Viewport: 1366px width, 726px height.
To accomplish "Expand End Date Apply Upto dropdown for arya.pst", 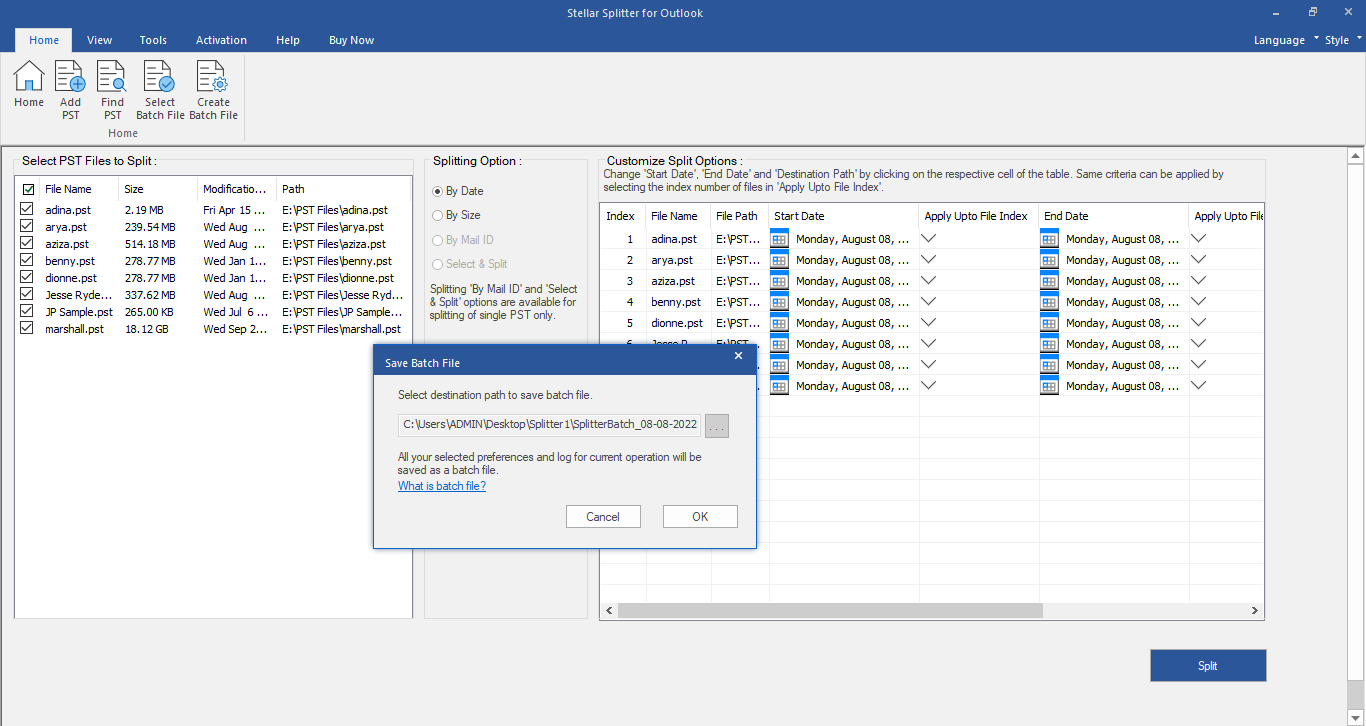I will (x=1199, y=259).
